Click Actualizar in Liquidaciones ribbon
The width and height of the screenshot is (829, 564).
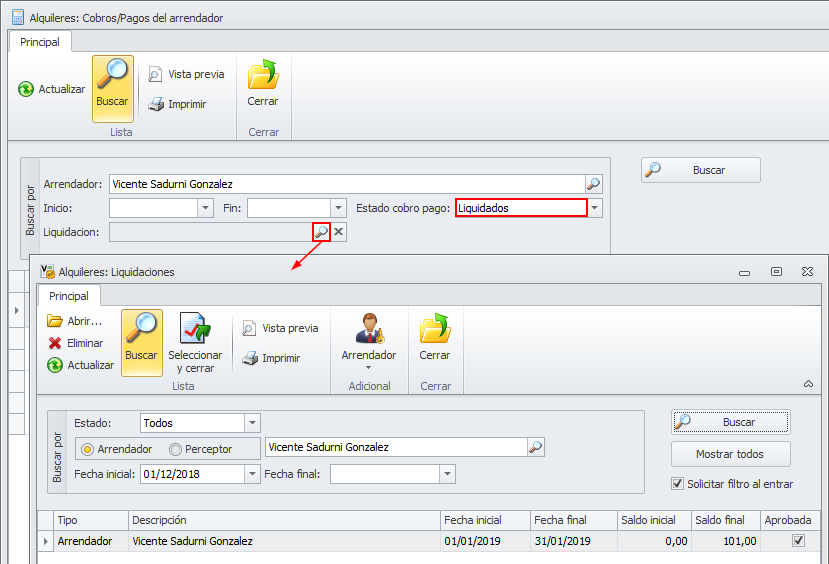tap(80, 365)
